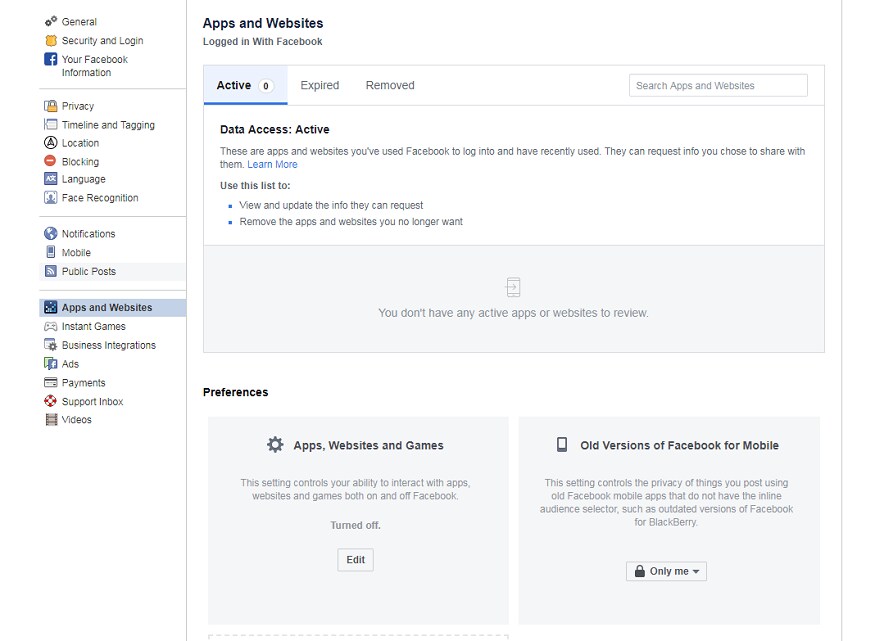The width and height of the screenshot is (875, 641).
Task: Go to Security and Login settings
Action: (x=103, y=41)
